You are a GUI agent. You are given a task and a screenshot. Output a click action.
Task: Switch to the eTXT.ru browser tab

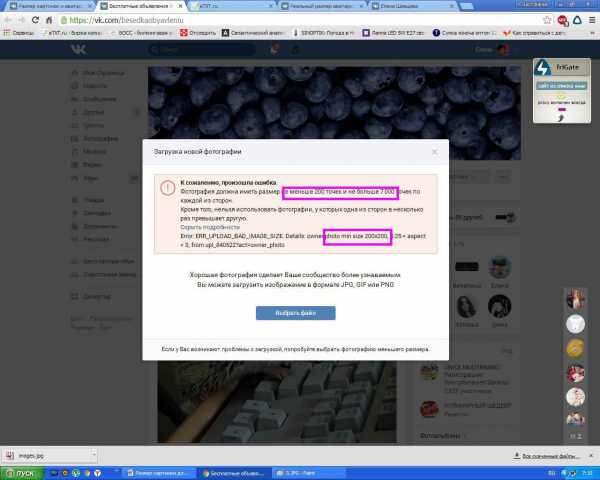click(232, 6)
